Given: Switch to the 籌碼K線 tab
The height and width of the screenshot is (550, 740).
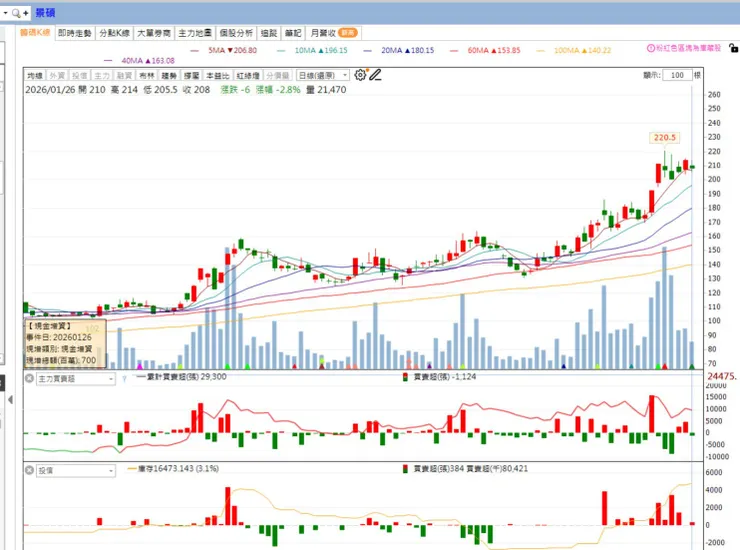Looking at the screenshot, I should click(x=35, y=33).
